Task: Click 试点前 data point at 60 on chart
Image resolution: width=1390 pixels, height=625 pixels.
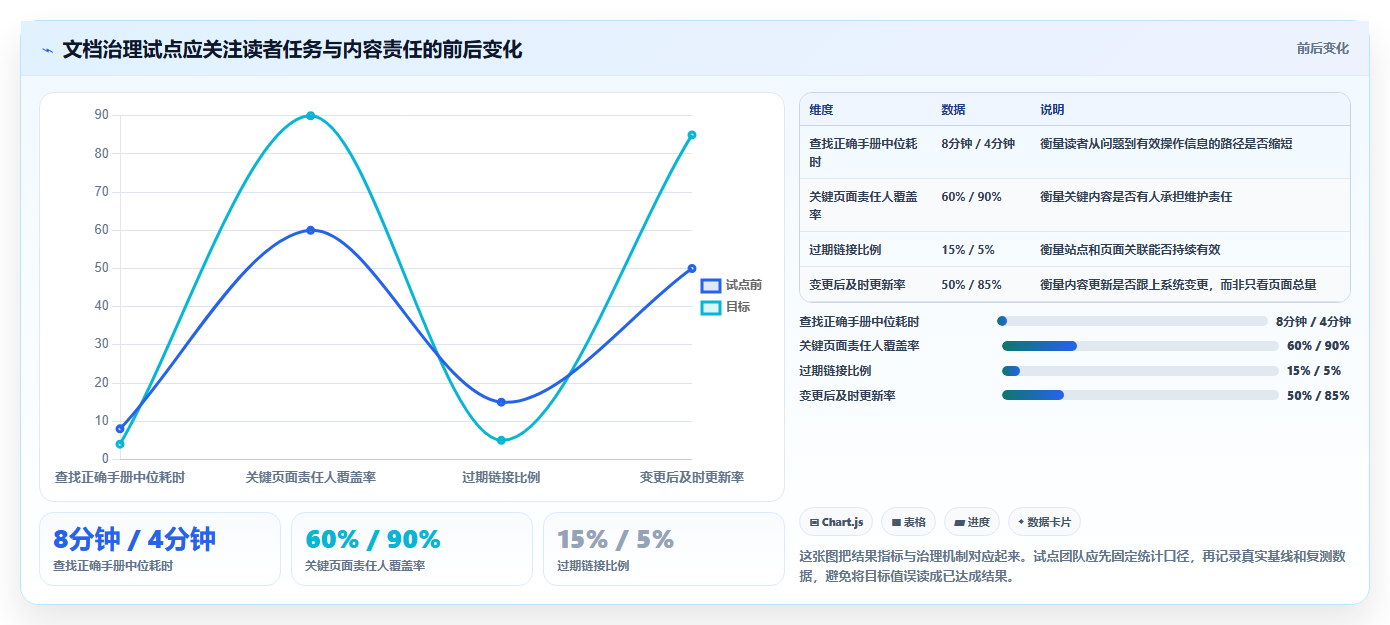Action: click(311, 230)
